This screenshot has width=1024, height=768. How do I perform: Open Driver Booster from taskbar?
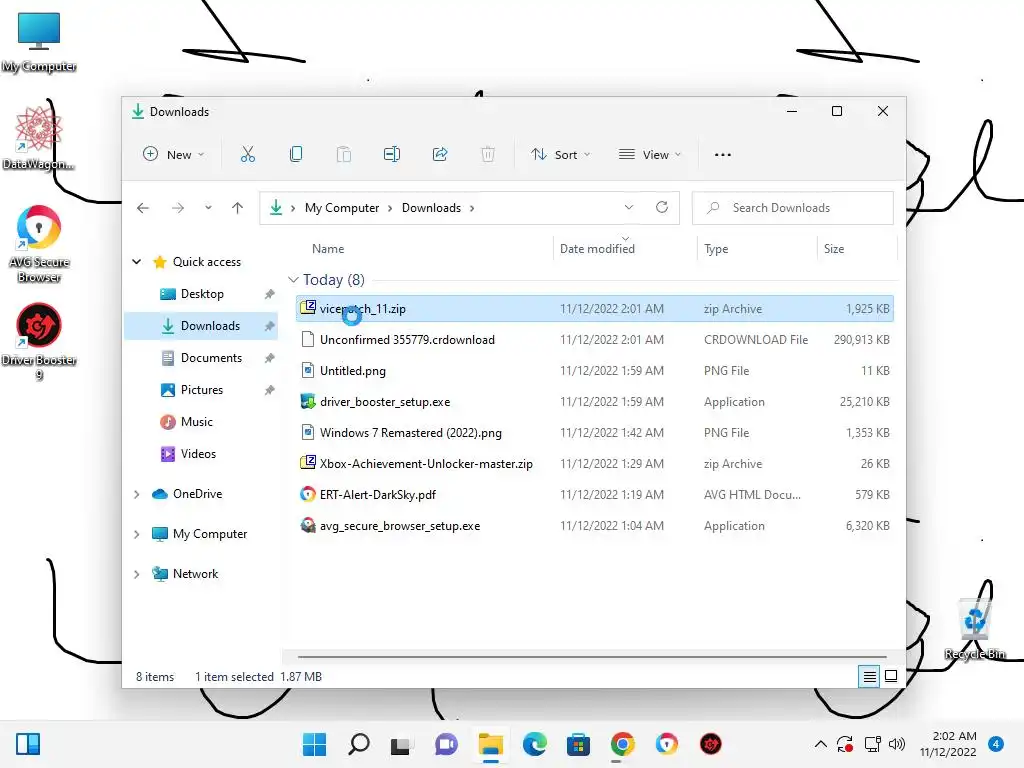(711, 744)
